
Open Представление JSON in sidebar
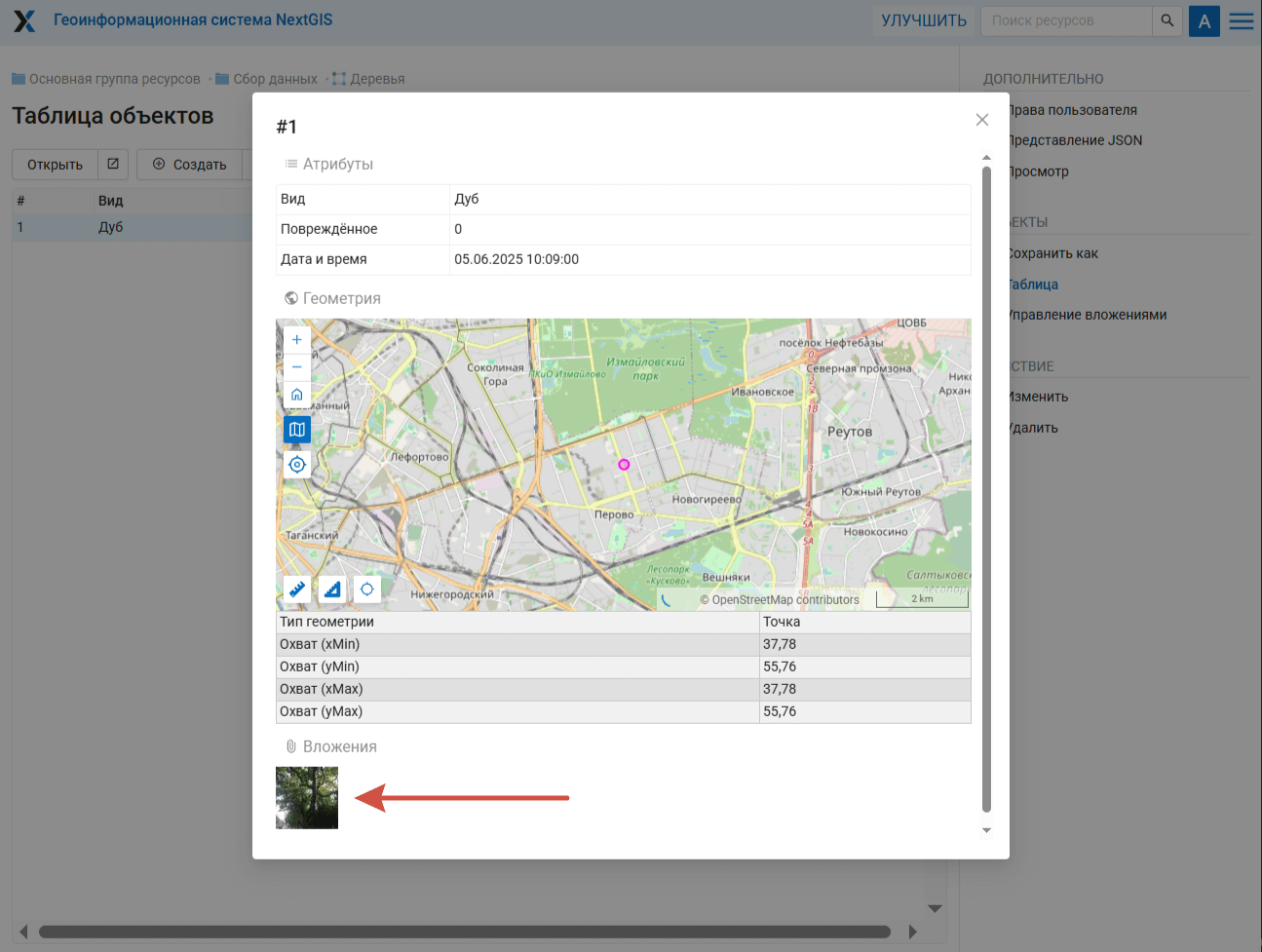pyautogui.click(x=1075, y=140)
